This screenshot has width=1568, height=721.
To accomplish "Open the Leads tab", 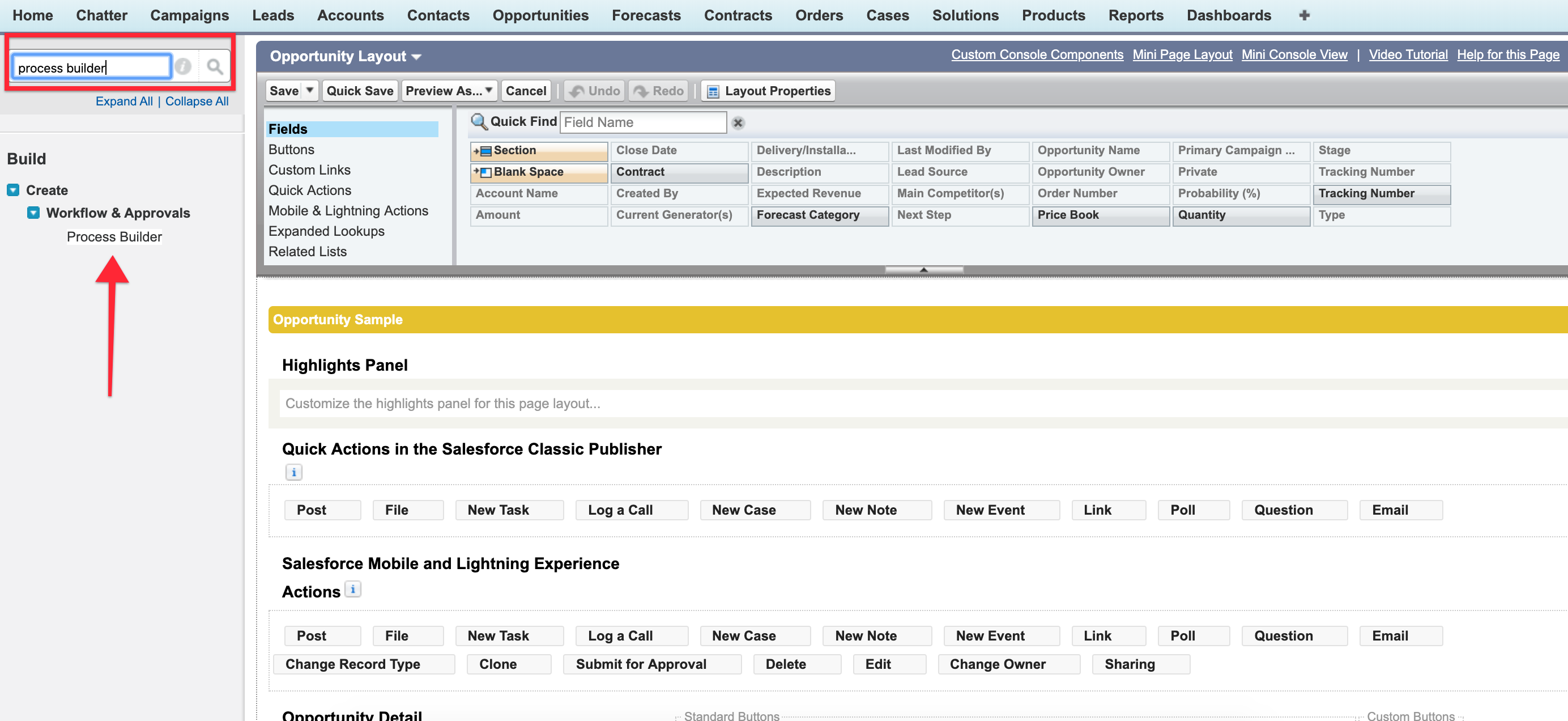I will pos(272,15).
